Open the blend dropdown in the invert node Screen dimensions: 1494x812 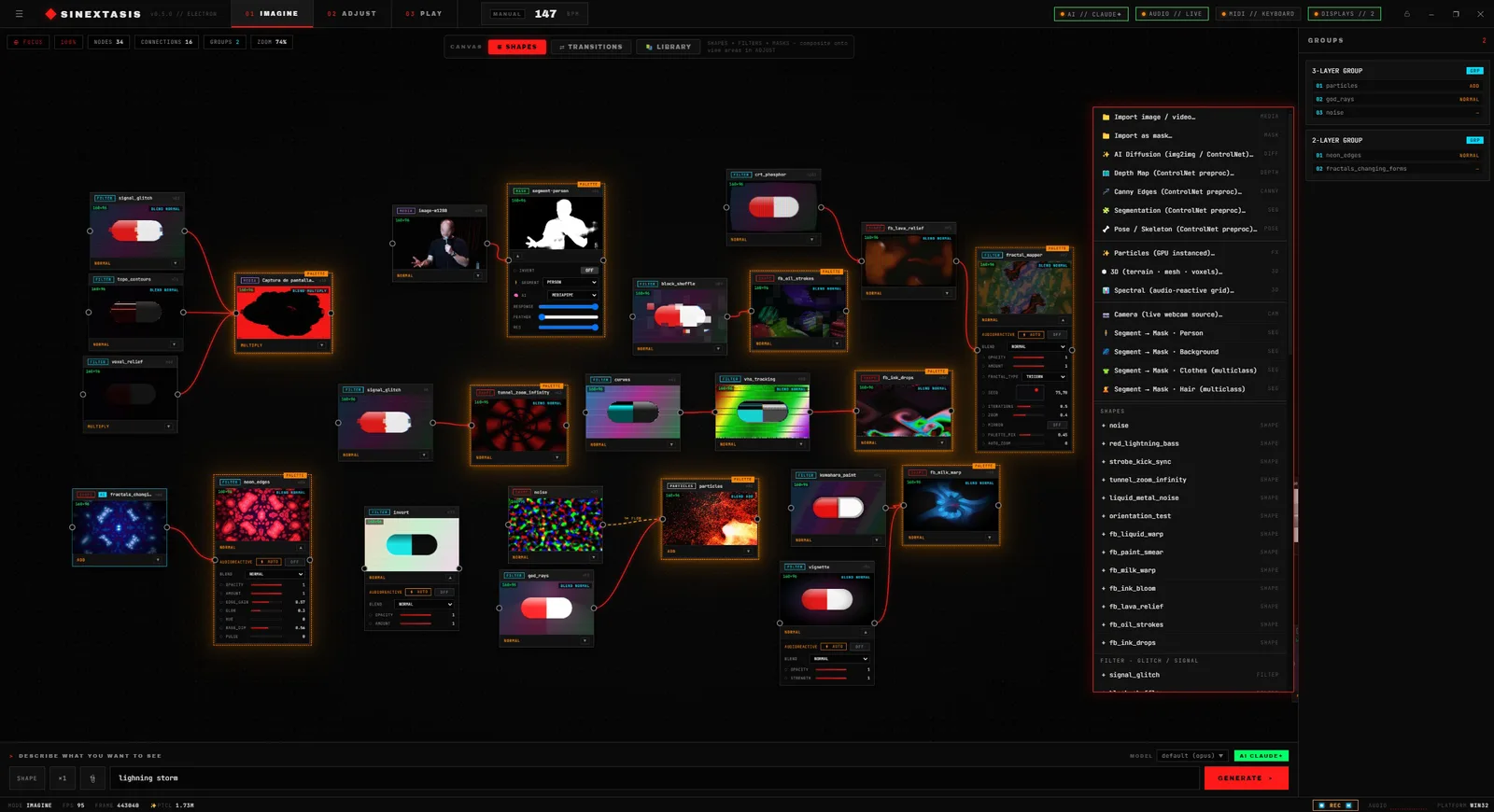point(426,605)
